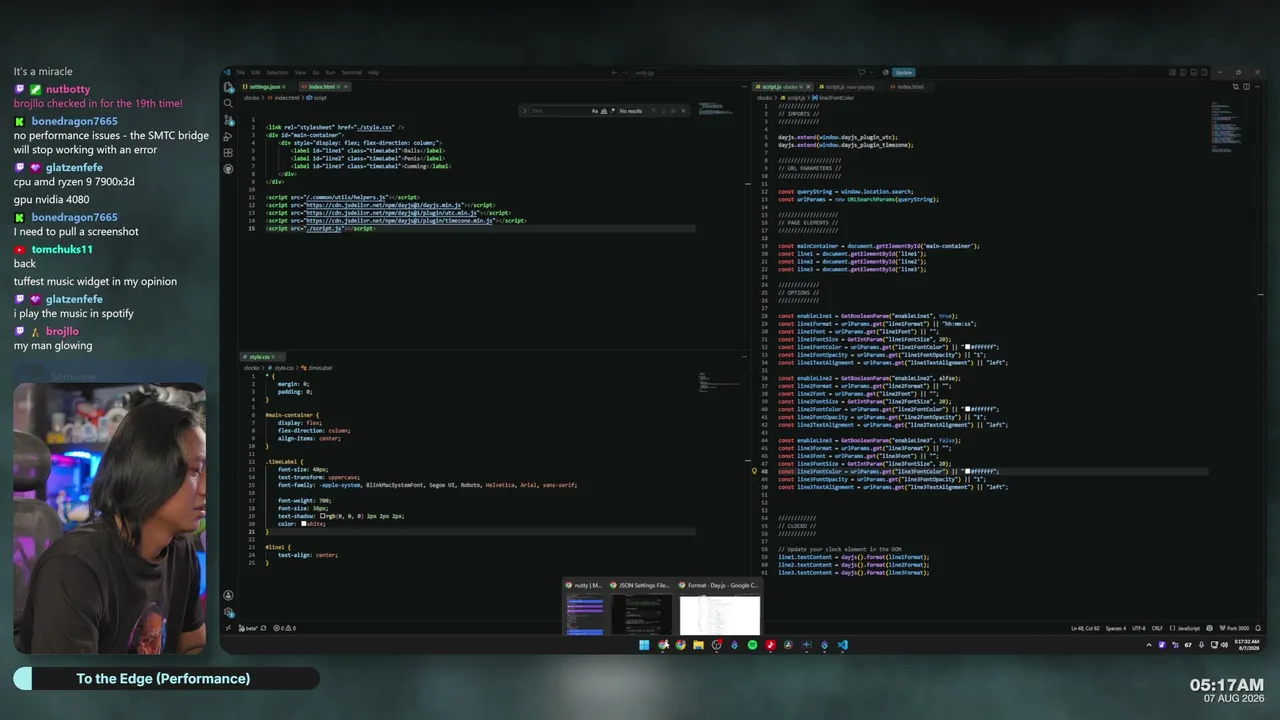The width and height of the screenshot is (1280, 720).
Task: Open the File menu
Action: [241, 73]
